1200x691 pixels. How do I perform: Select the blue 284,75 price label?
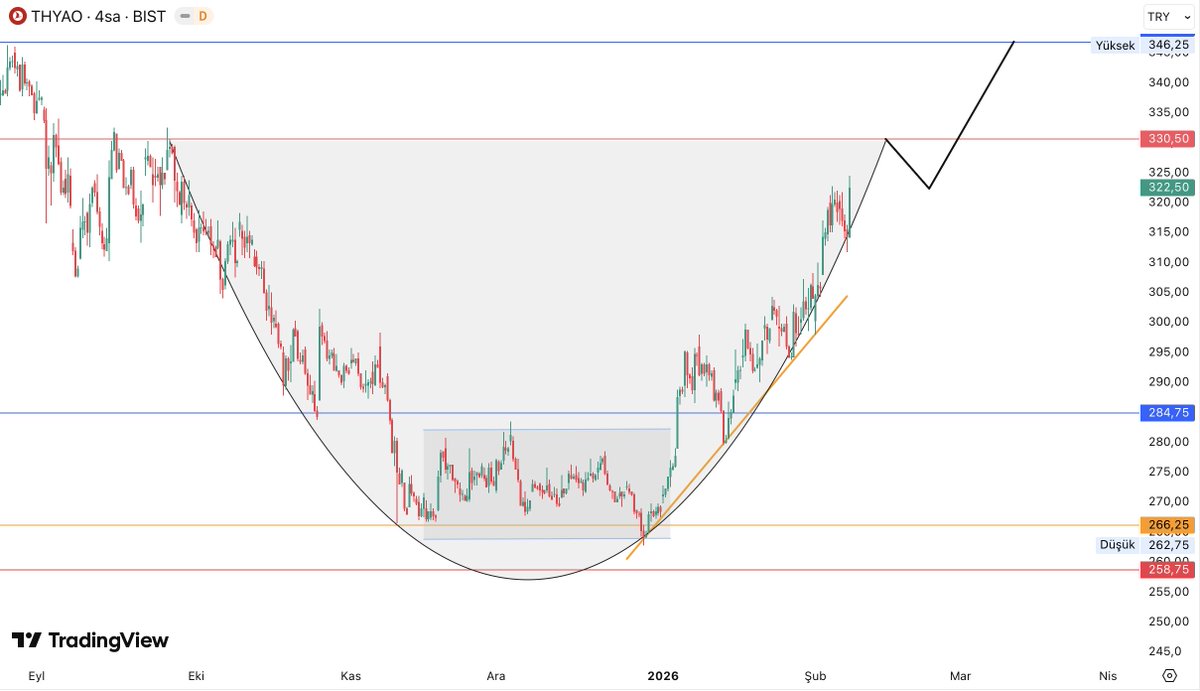(1168, 413)
